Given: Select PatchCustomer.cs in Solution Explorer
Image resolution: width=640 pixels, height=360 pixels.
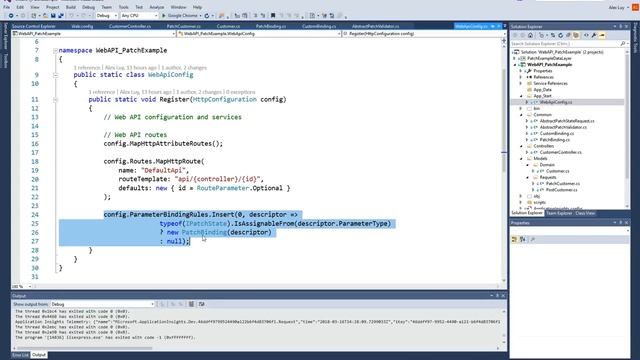Looking at the screenshot, I should tap(563, 184).
